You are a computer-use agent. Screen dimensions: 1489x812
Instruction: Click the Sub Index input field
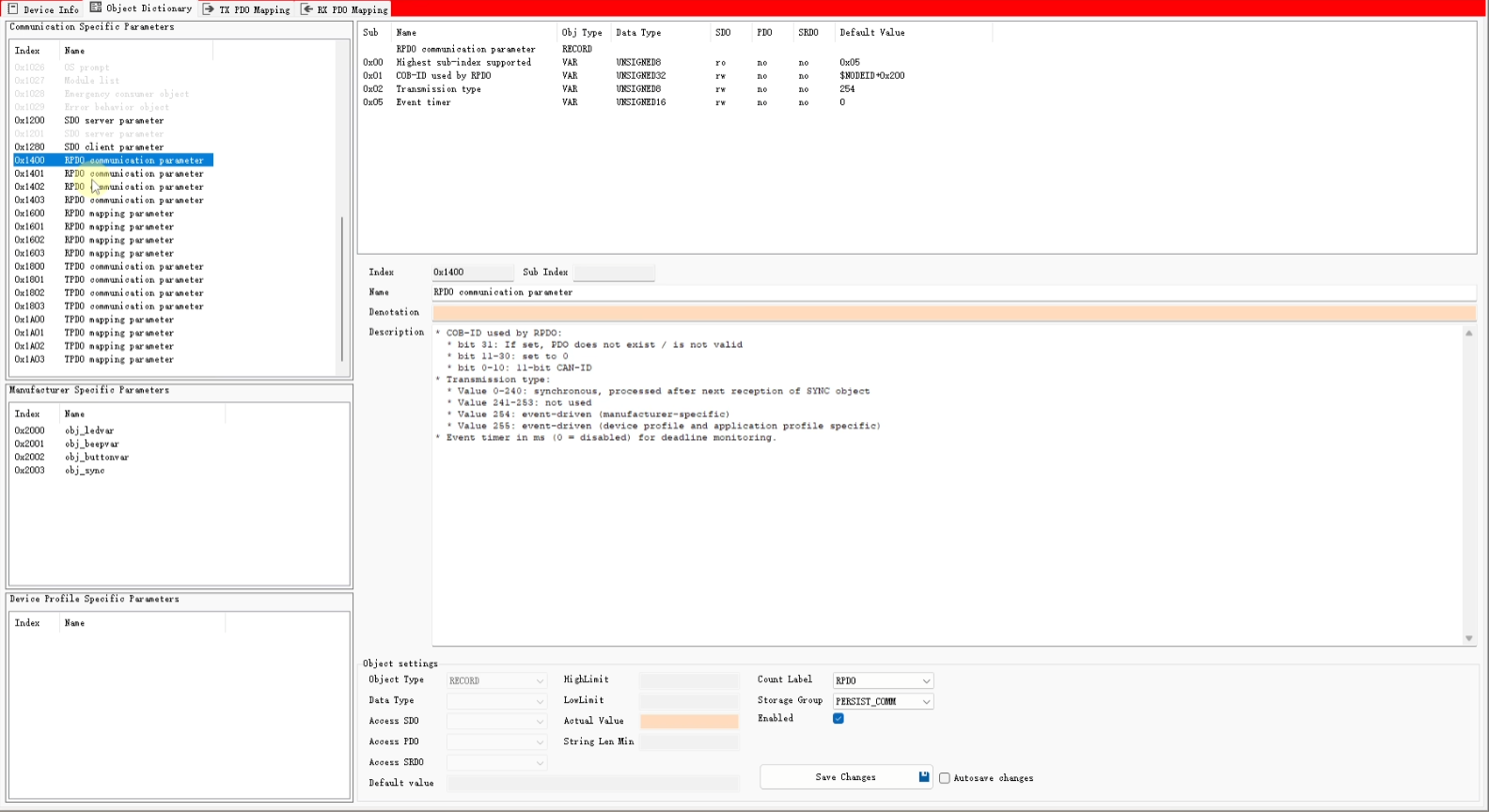[614, 273]
